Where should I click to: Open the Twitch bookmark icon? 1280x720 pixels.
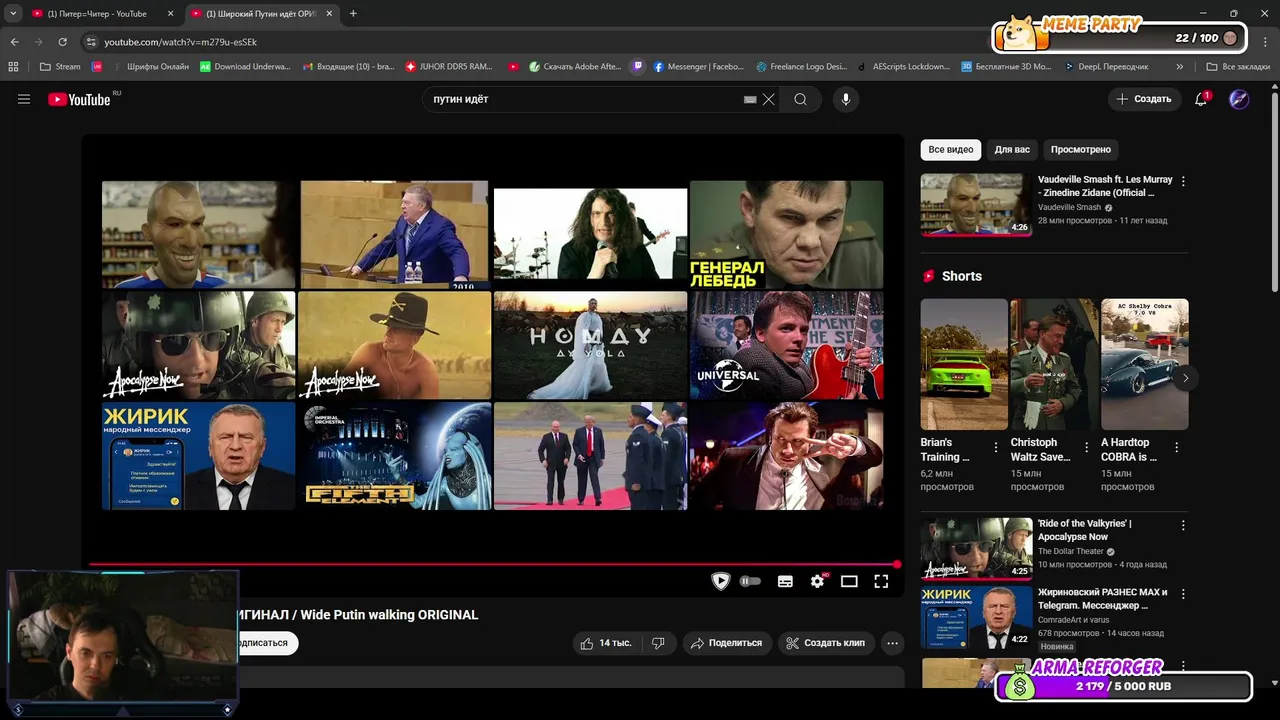639,66
